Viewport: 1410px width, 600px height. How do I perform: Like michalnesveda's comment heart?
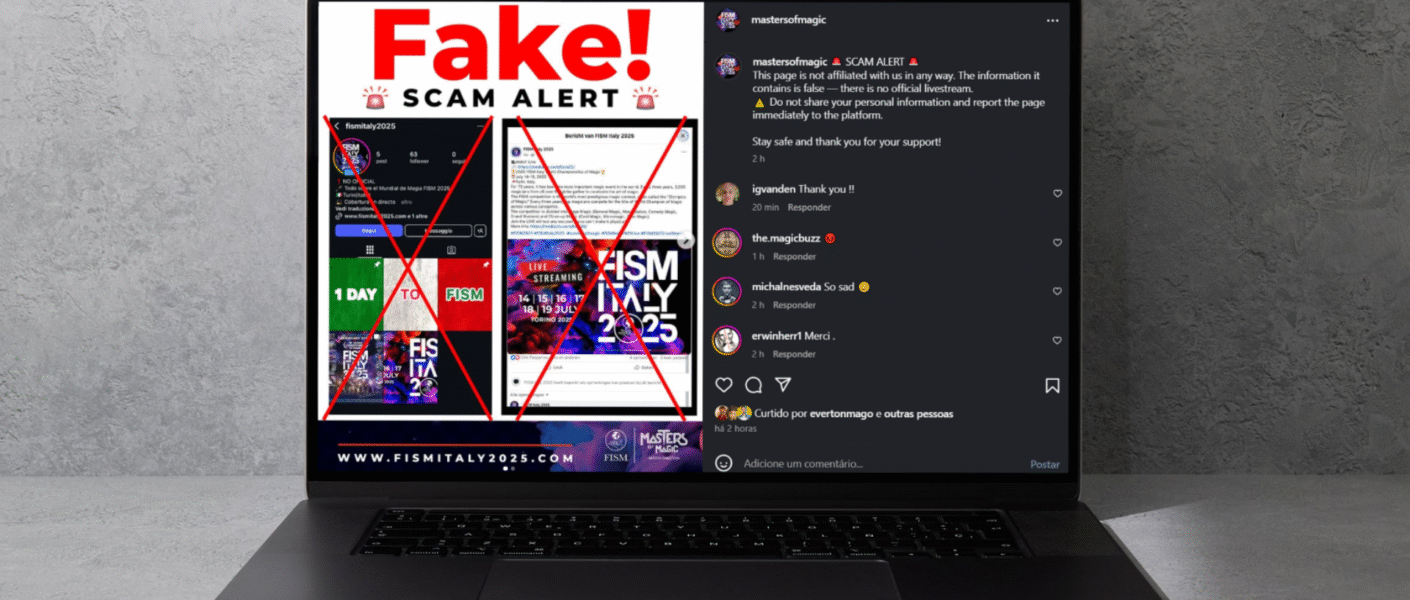(1057, 292)
